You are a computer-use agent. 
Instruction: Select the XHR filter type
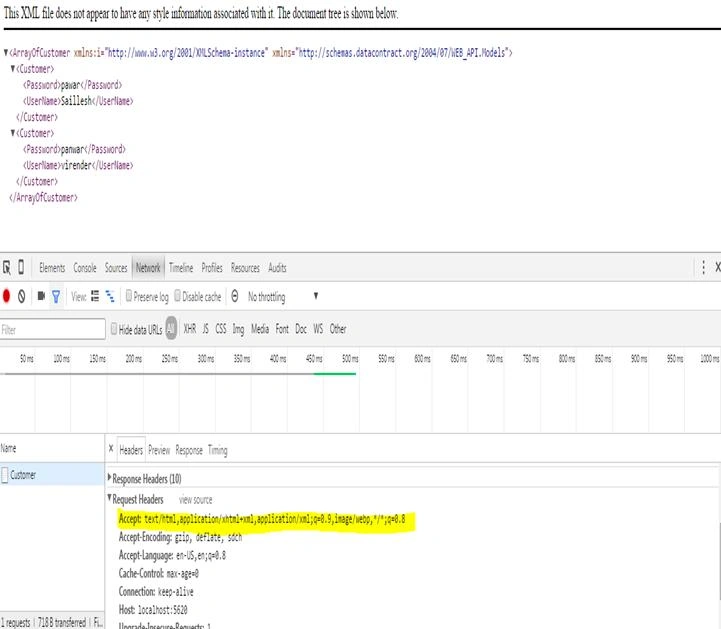(x=189, y=329)
